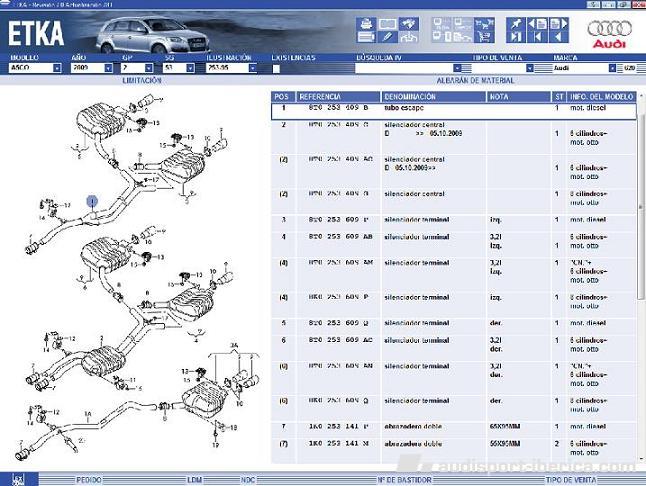Click the jump-to-first arrow icon
The height and width of the screenshot is (486, 646).
pyautogui.click(x=537, y=37)
